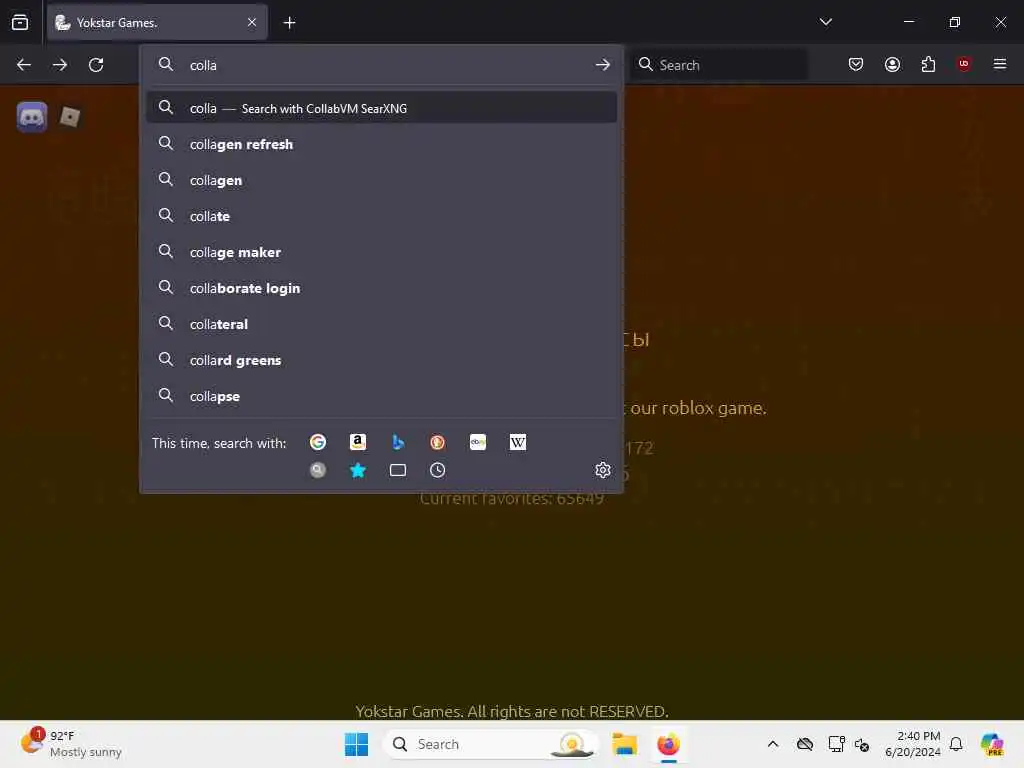
Task: Open the extensions puzzle icon
Action: 928,64
